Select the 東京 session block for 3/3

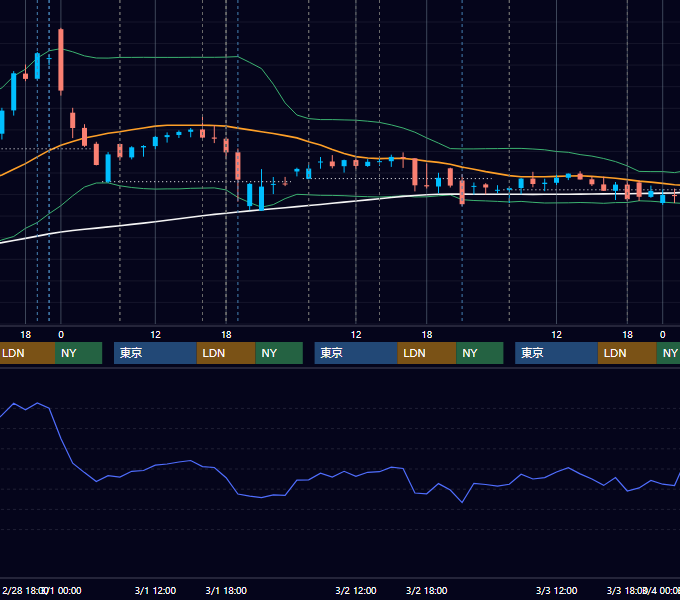(556, 353)
